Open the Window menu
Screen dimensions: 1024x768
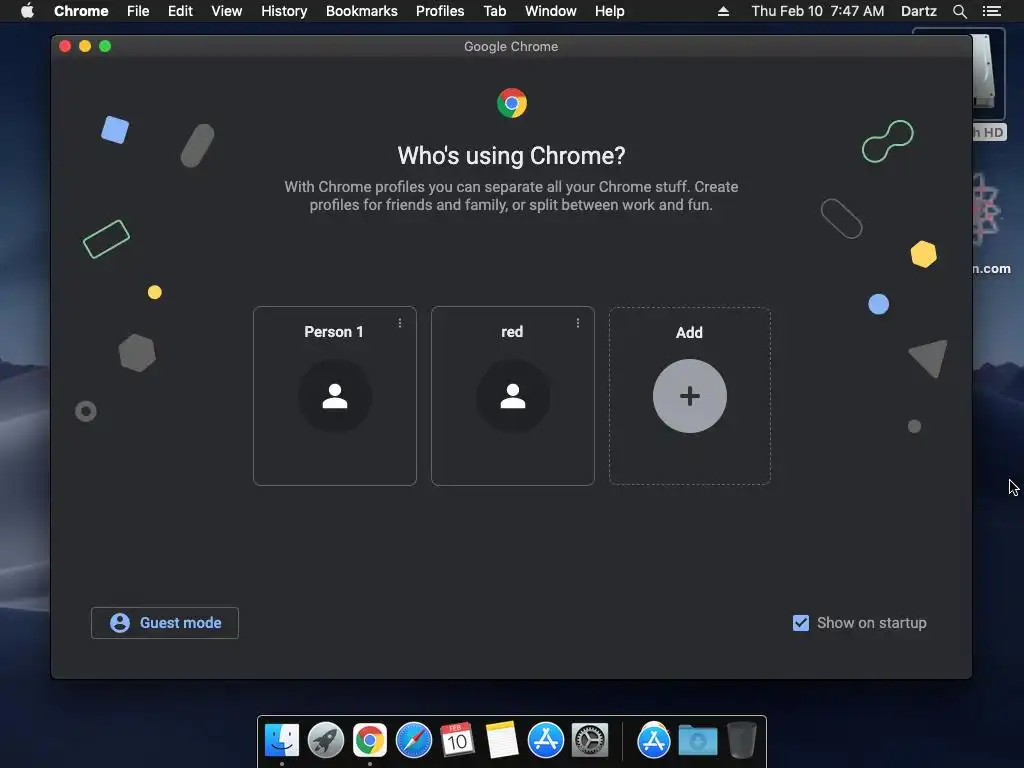551,11
